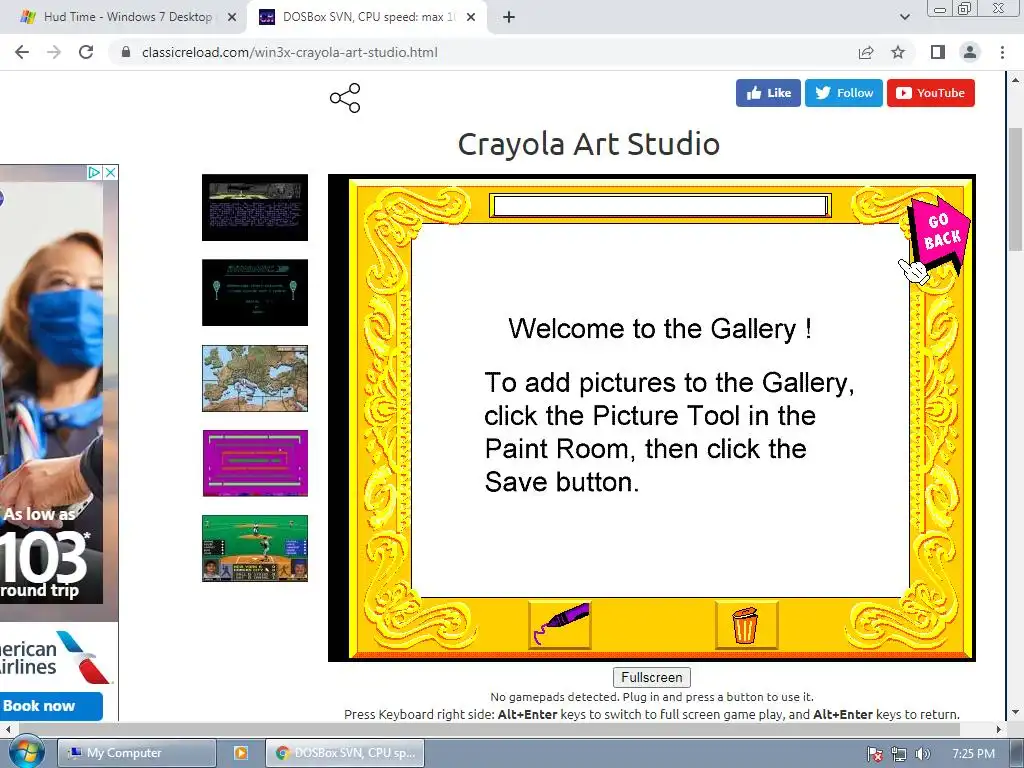Screen dimensions: 1024x768
Task: Open the purple background game thumbnail
Action: [x=255, y=463]
